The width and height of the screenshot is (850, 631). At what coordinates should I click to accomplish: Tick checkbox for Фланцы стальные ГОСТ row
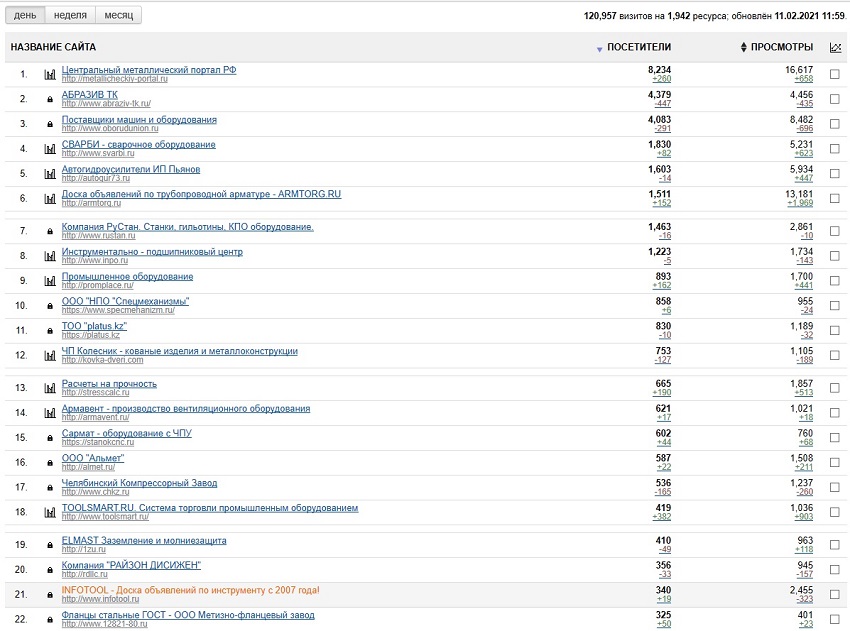pos(835,620)
